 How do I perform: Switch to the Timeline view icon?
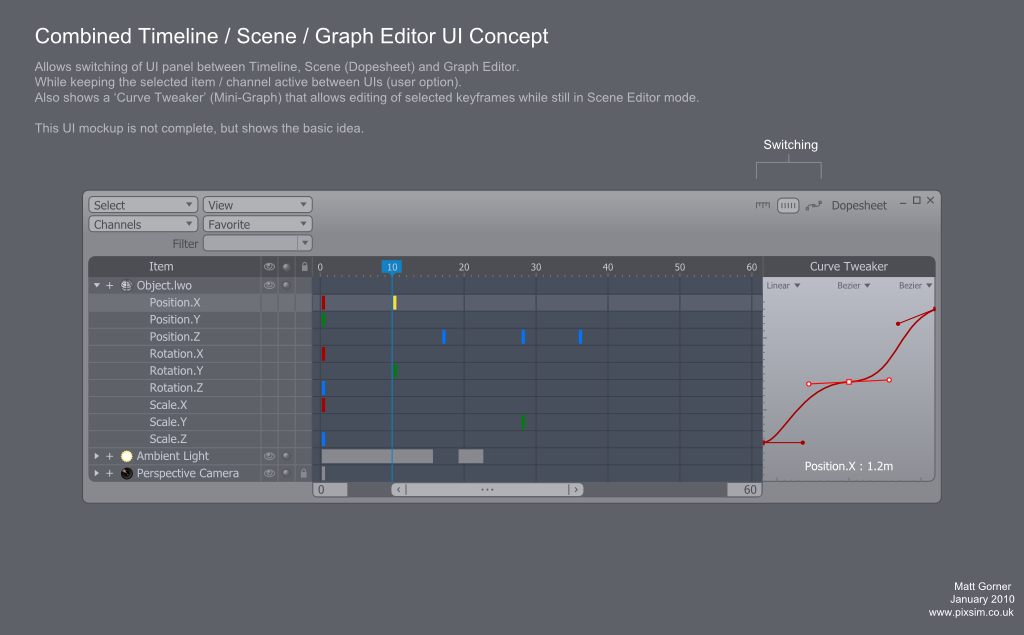(763, 205)
